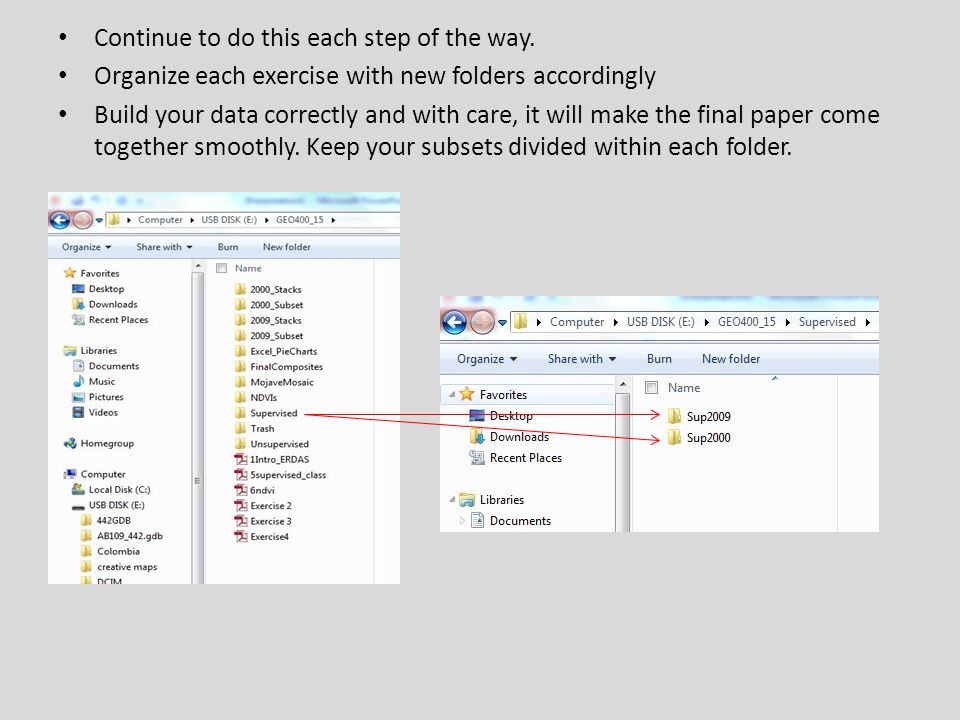This screenshot has height=720, width=960.
Task: Click Forward arrow in left Explorer window
Action: 83,220
